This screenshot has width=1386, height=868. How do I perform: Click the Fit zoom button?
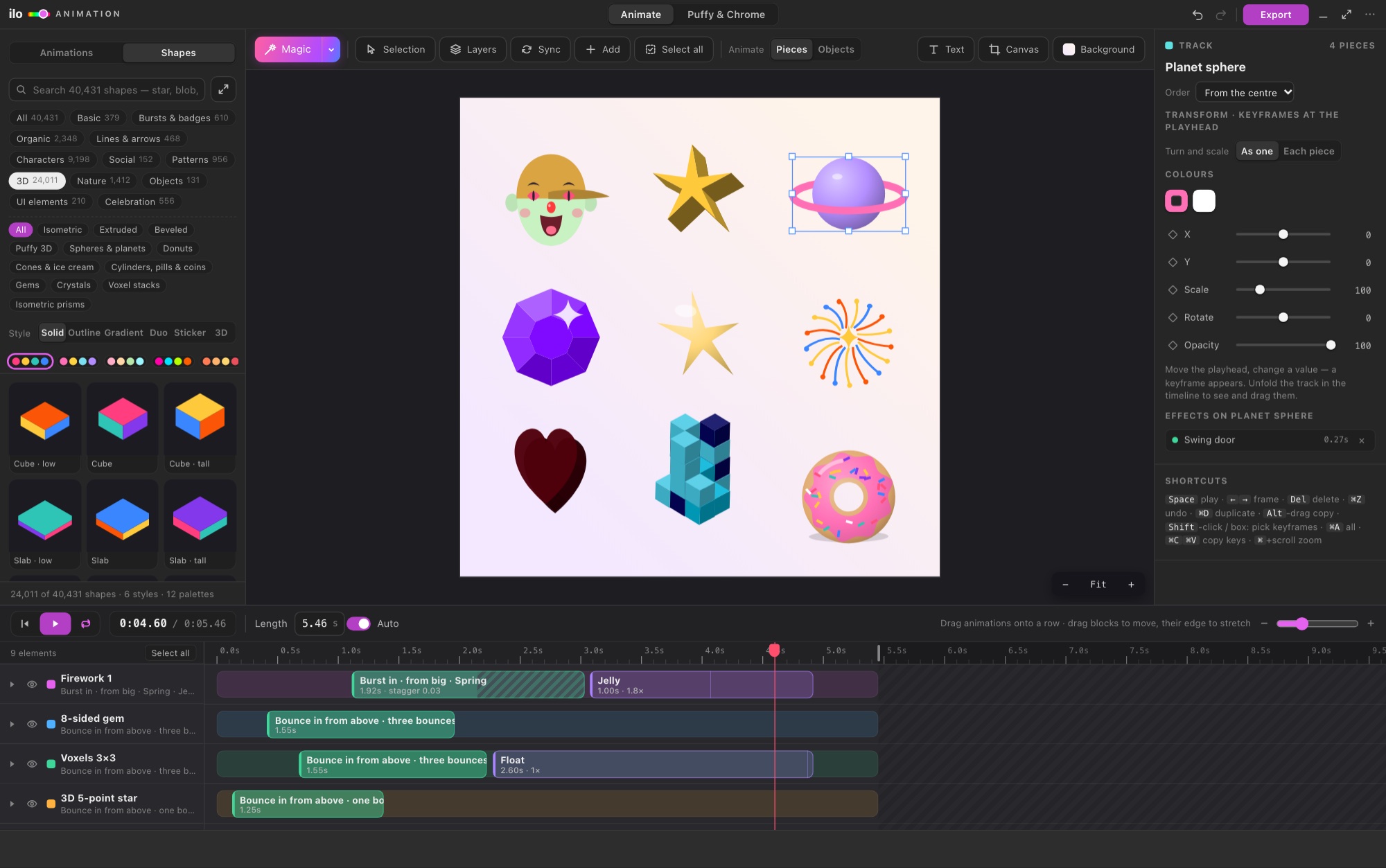click(1098, 585)
